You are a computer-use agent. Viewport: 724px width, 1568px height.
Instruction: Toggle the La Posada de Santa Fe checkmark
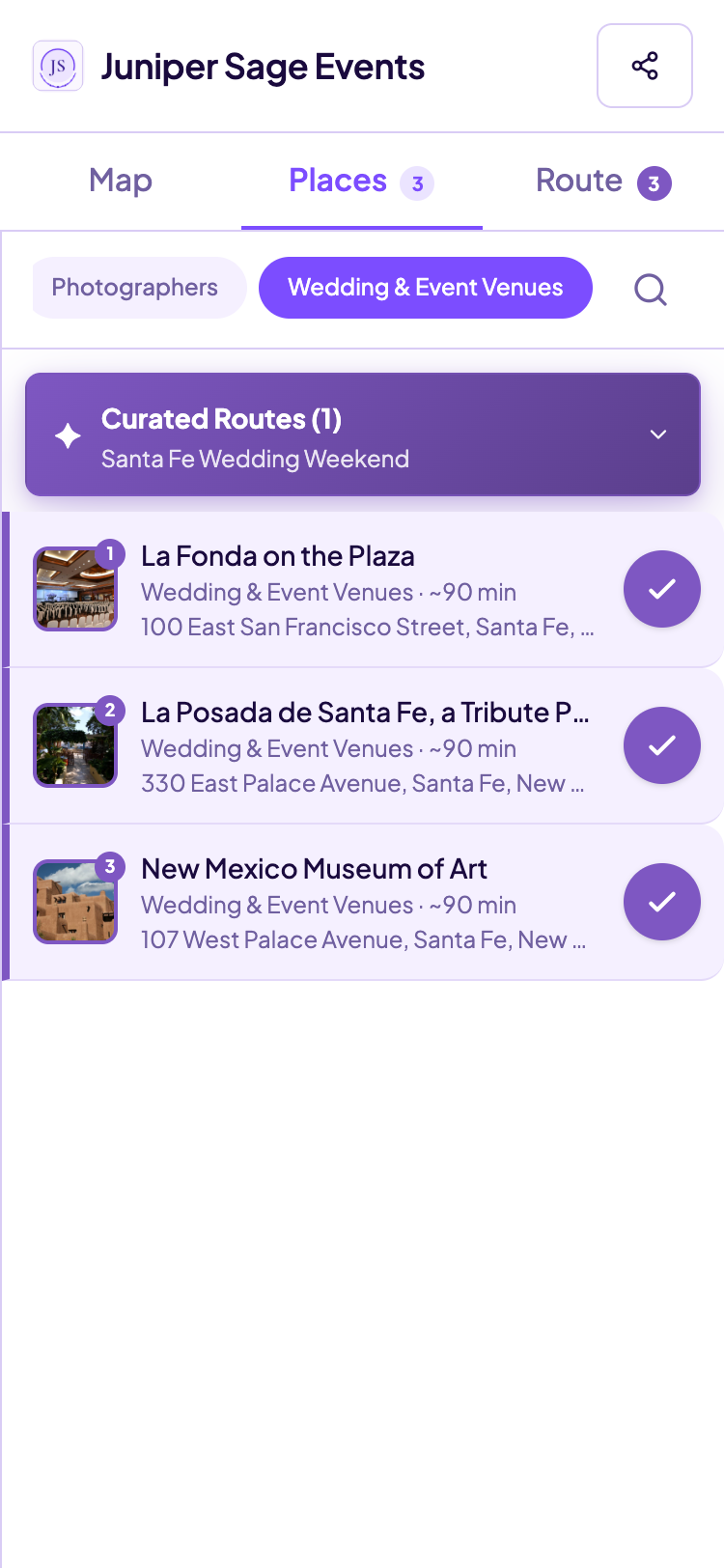tap(662, 745)
